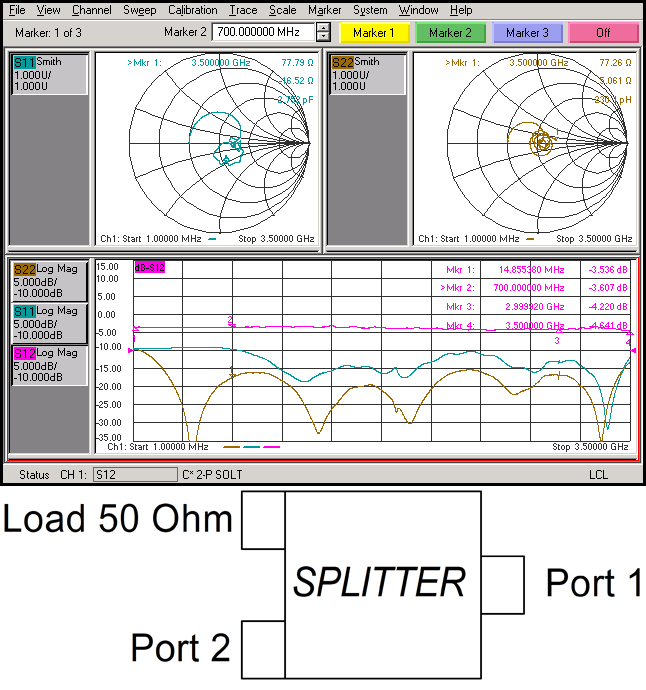Image resolution: width=646 pixels, height=690 pixels.
Task: Increment marker frequency with up arrow
Action: pyautogui.click(x=323, y=29)
